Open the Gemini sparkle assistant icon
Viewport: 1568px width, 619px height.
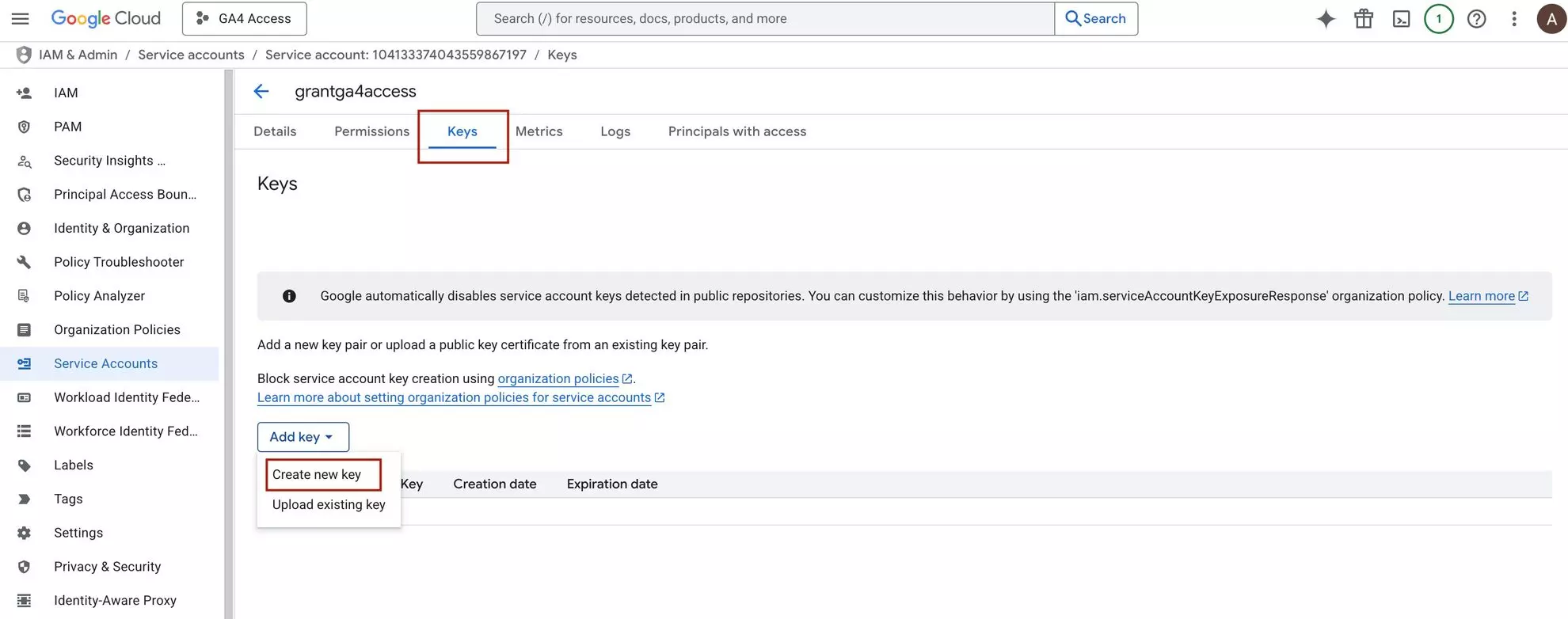point(1326,19)
